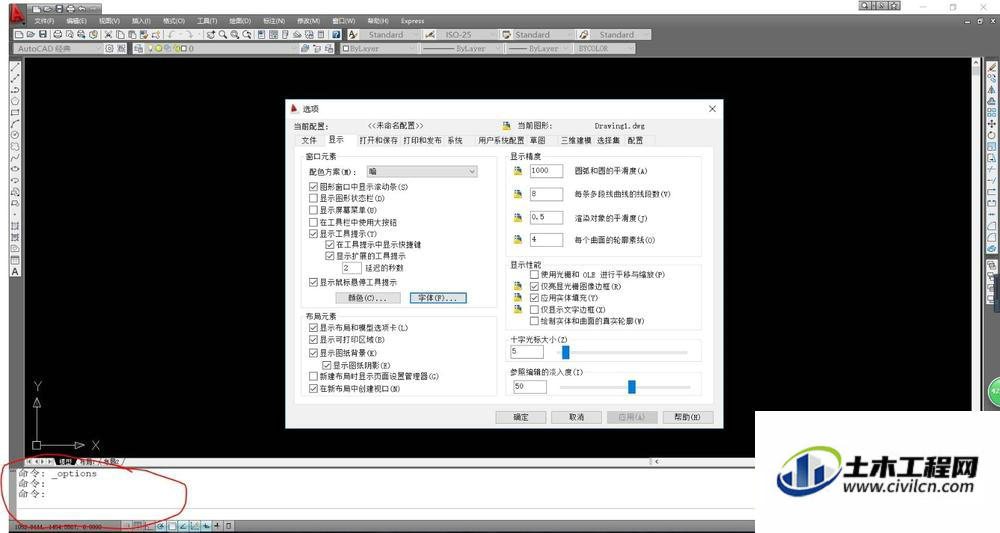Screen dimensions: 1000x533
Task: Enable 显示图形状态栏 checkbox
Action: (313, 198)
